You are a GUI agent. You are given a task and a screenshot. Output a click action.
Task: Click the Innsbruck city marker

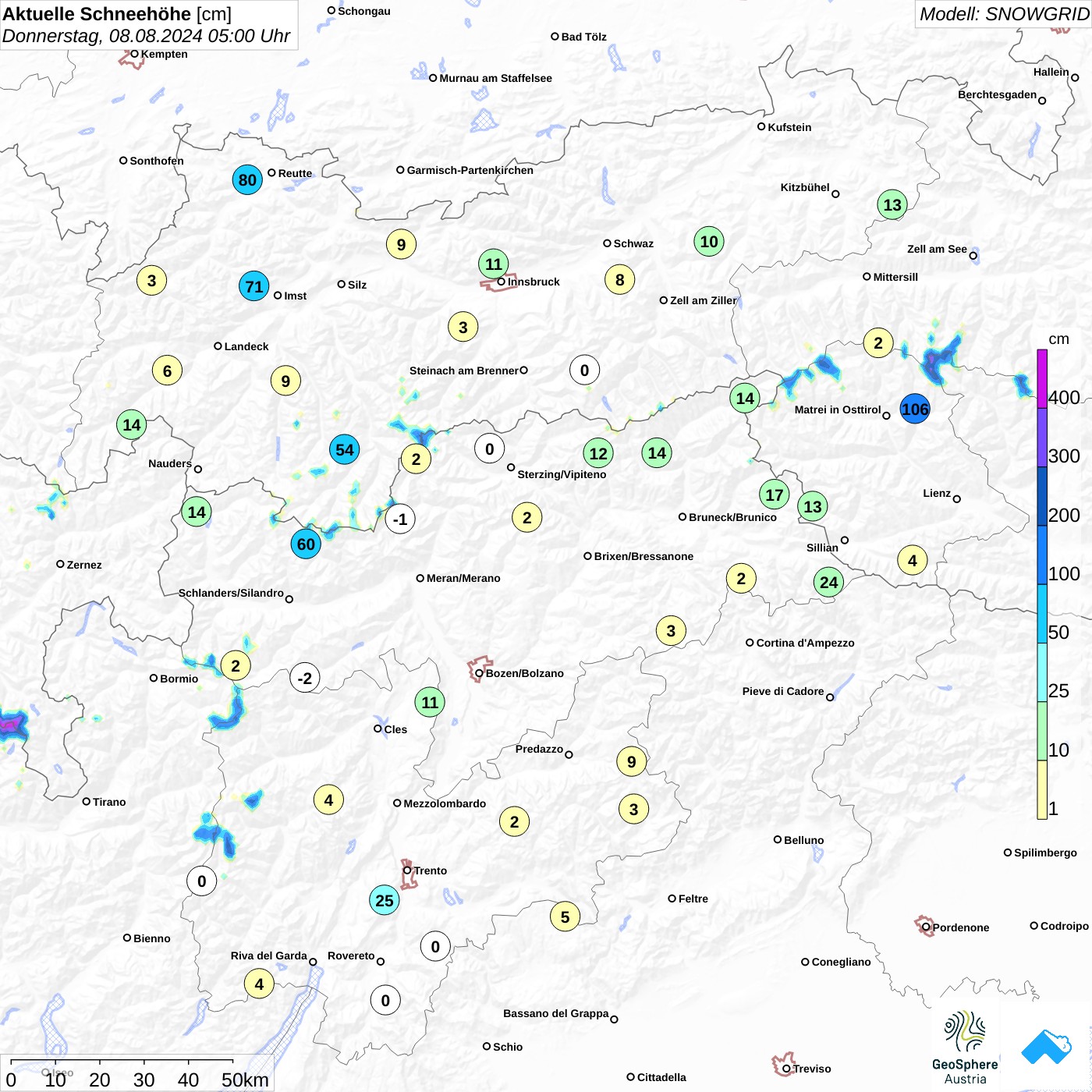502,282
